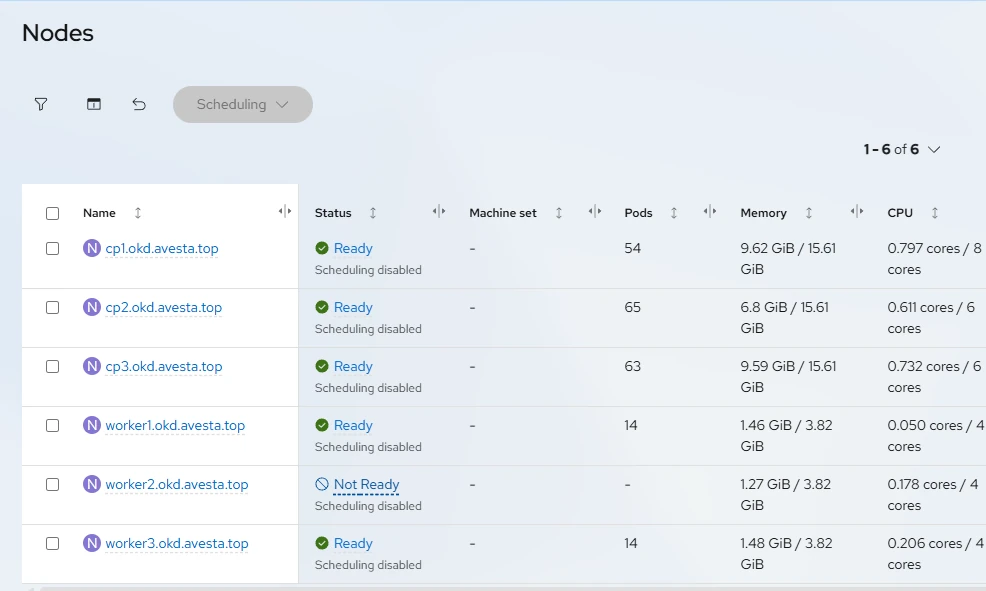Click the N node badge of worker1
Screen dimensions: 986x591
tap(92, 426)
